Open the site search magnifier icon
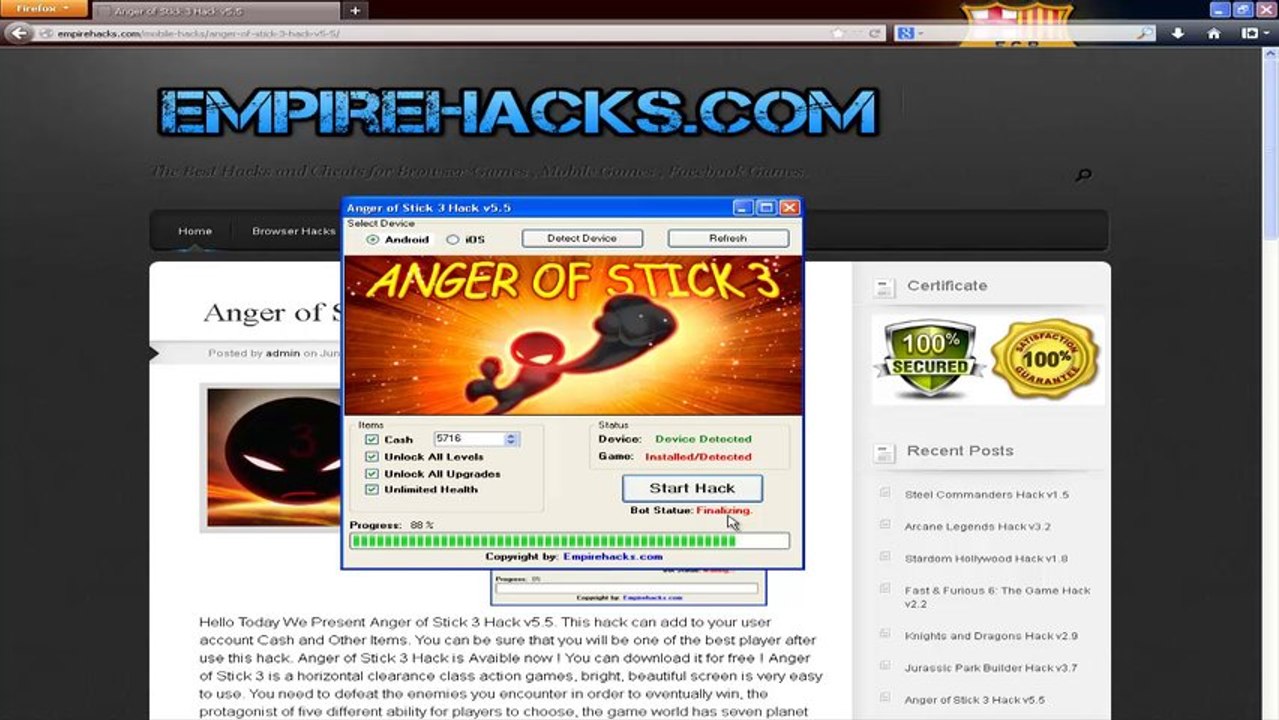This screenshot has height=720, width=1279. pos(1083,175)
